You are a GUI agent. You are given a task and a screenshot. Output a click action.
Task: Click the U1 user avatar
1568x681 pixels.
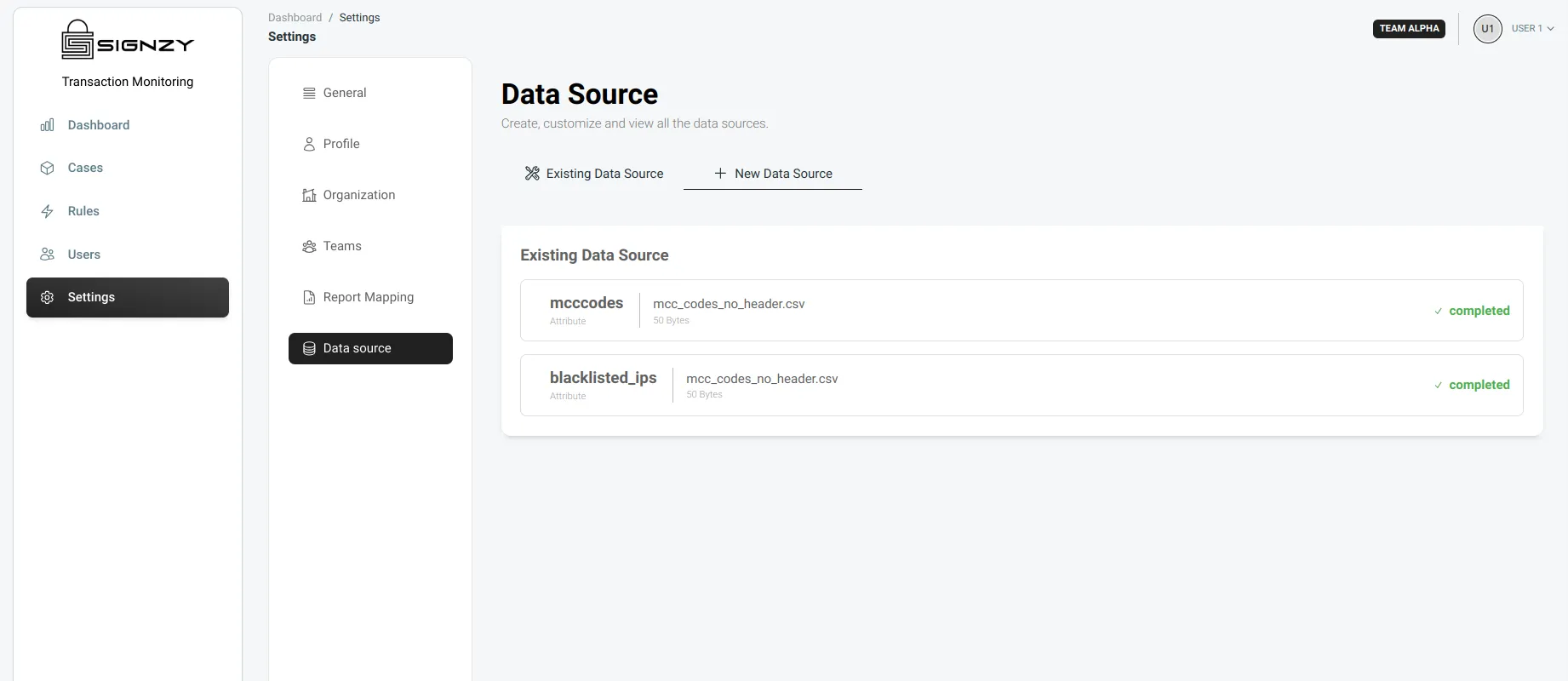point(1488,29)
